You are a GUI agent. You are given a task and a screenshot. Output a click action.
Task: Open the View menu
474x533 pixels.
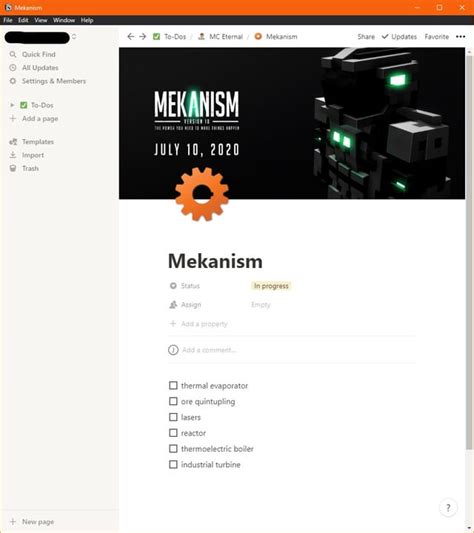pos(40,20)
